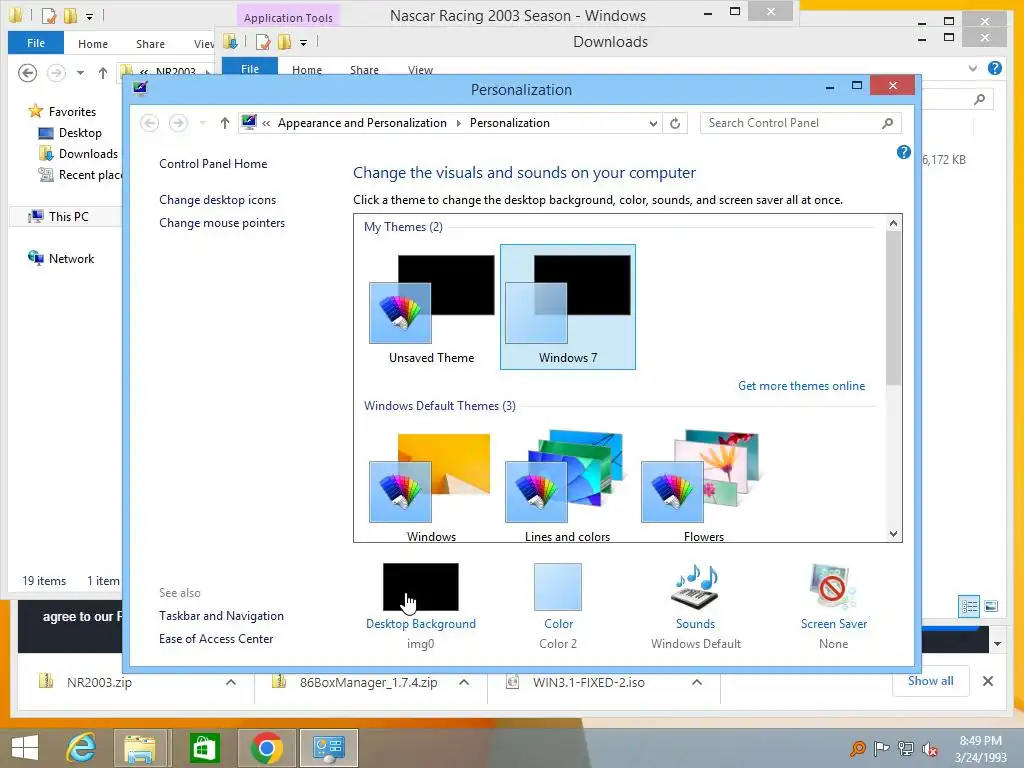The height and width of the screenshot is (768, 1024).
Task: Close the Chrome downloads bar
Action: click(x=987, y=681)
